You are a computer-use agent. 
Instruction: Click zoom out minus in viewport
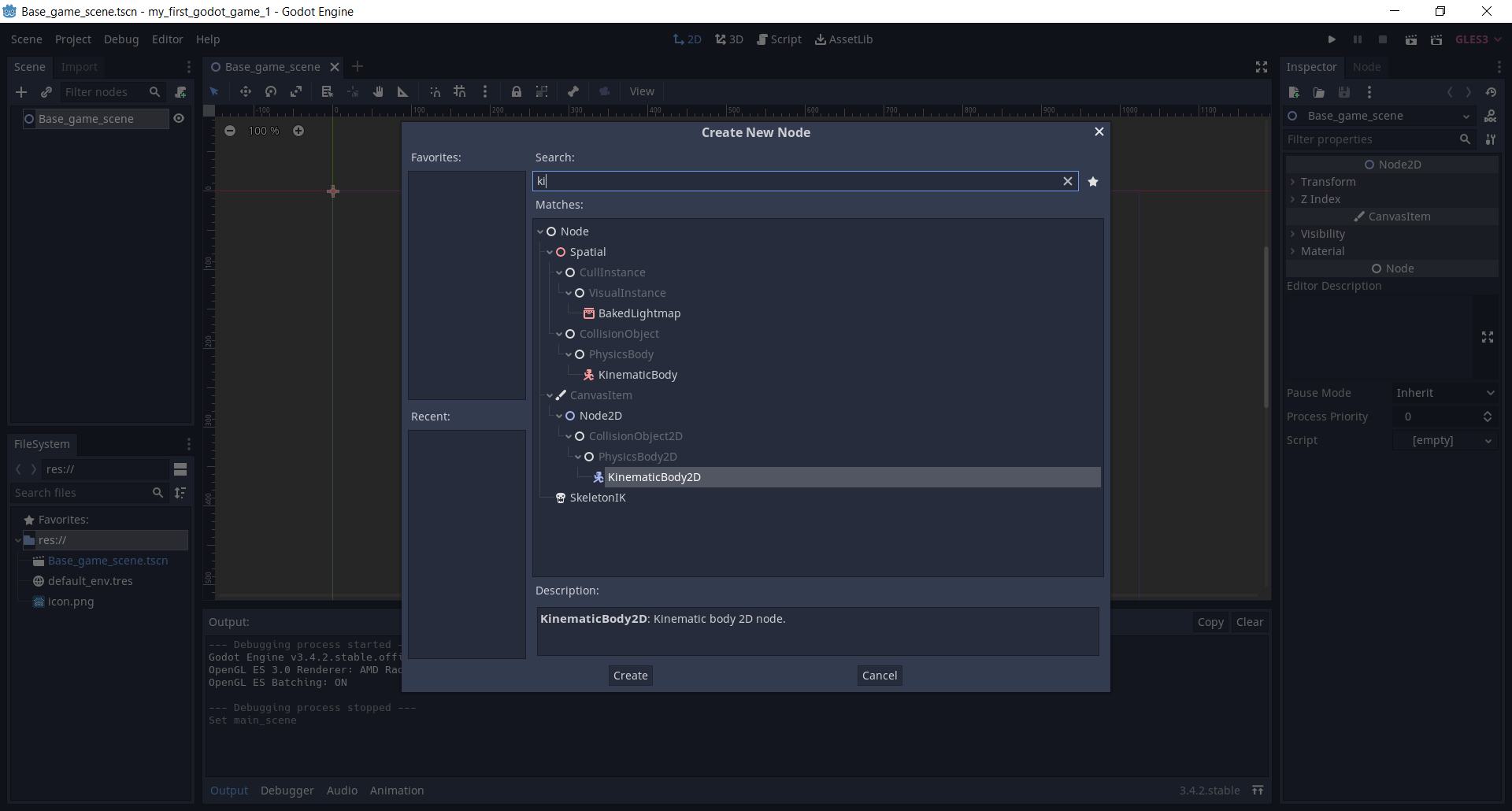click(230, 131)
